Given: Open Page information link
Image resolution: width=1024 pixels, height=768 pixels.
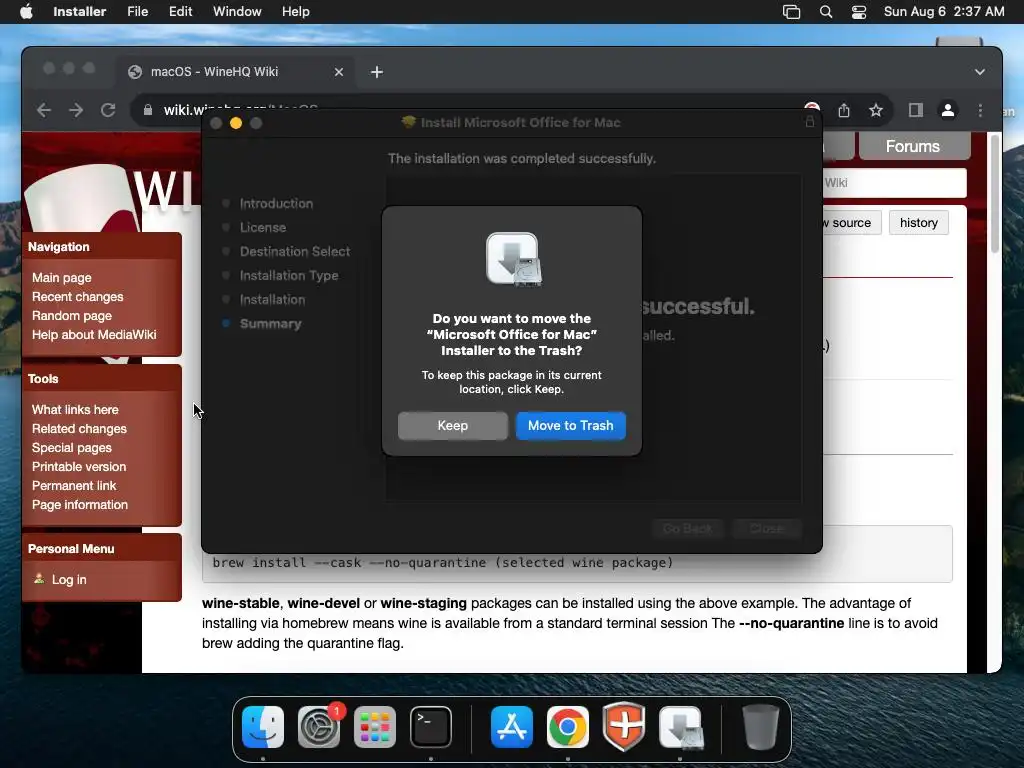Looking at the screenshot, I should click(80, 504).
